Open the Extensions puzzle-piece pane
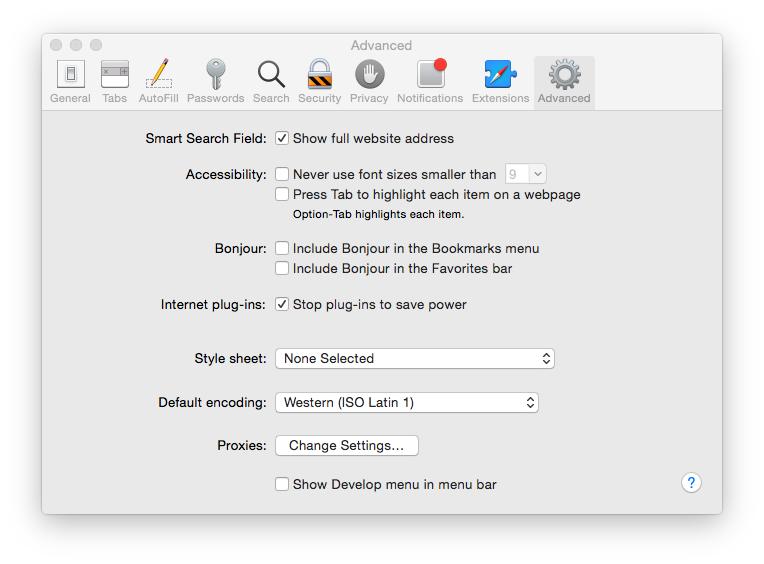 coord(500,81)
